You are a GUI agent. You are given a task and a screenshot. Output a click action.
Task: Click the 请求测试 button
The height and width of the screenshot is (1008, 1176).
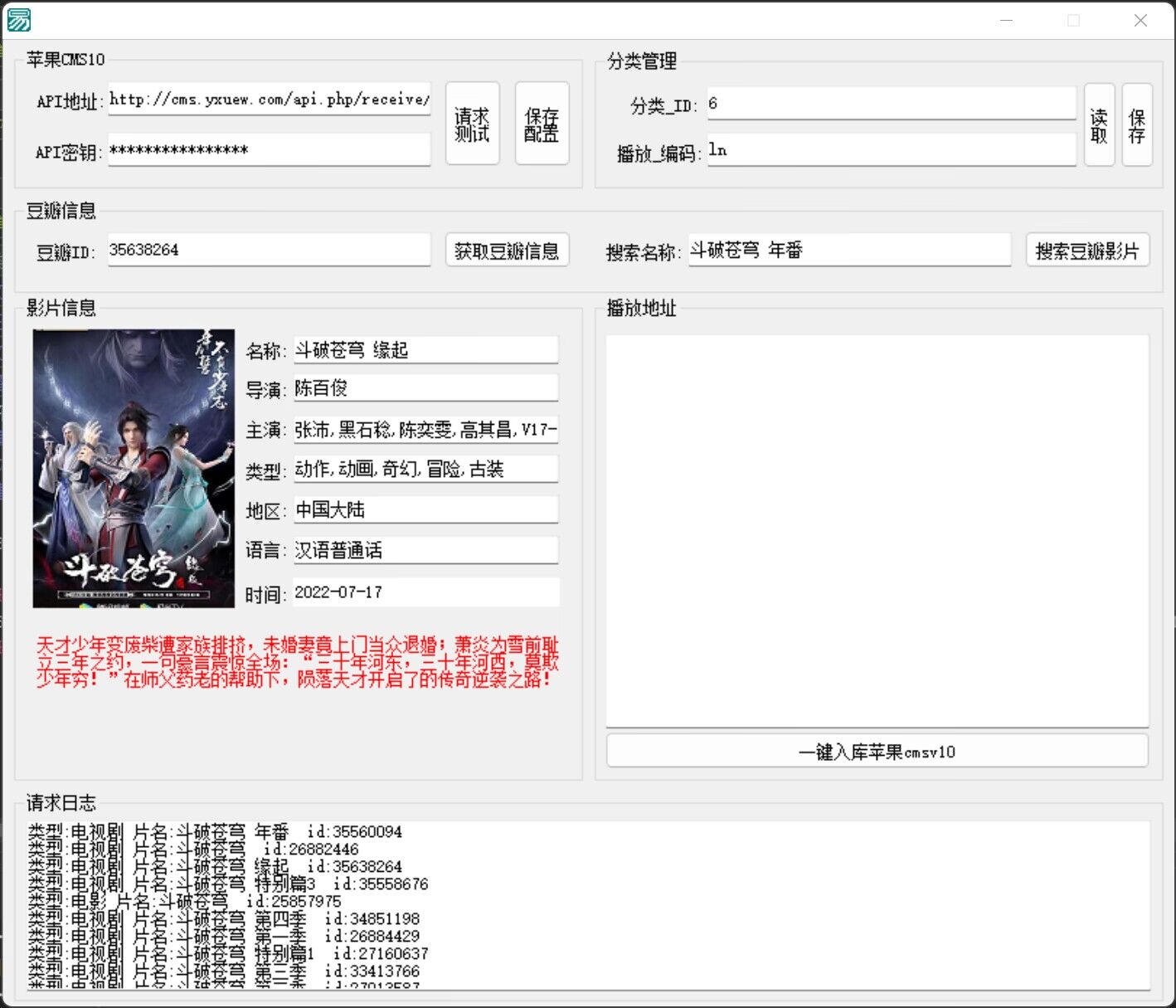pyautogui.click(x=473, y=124)
